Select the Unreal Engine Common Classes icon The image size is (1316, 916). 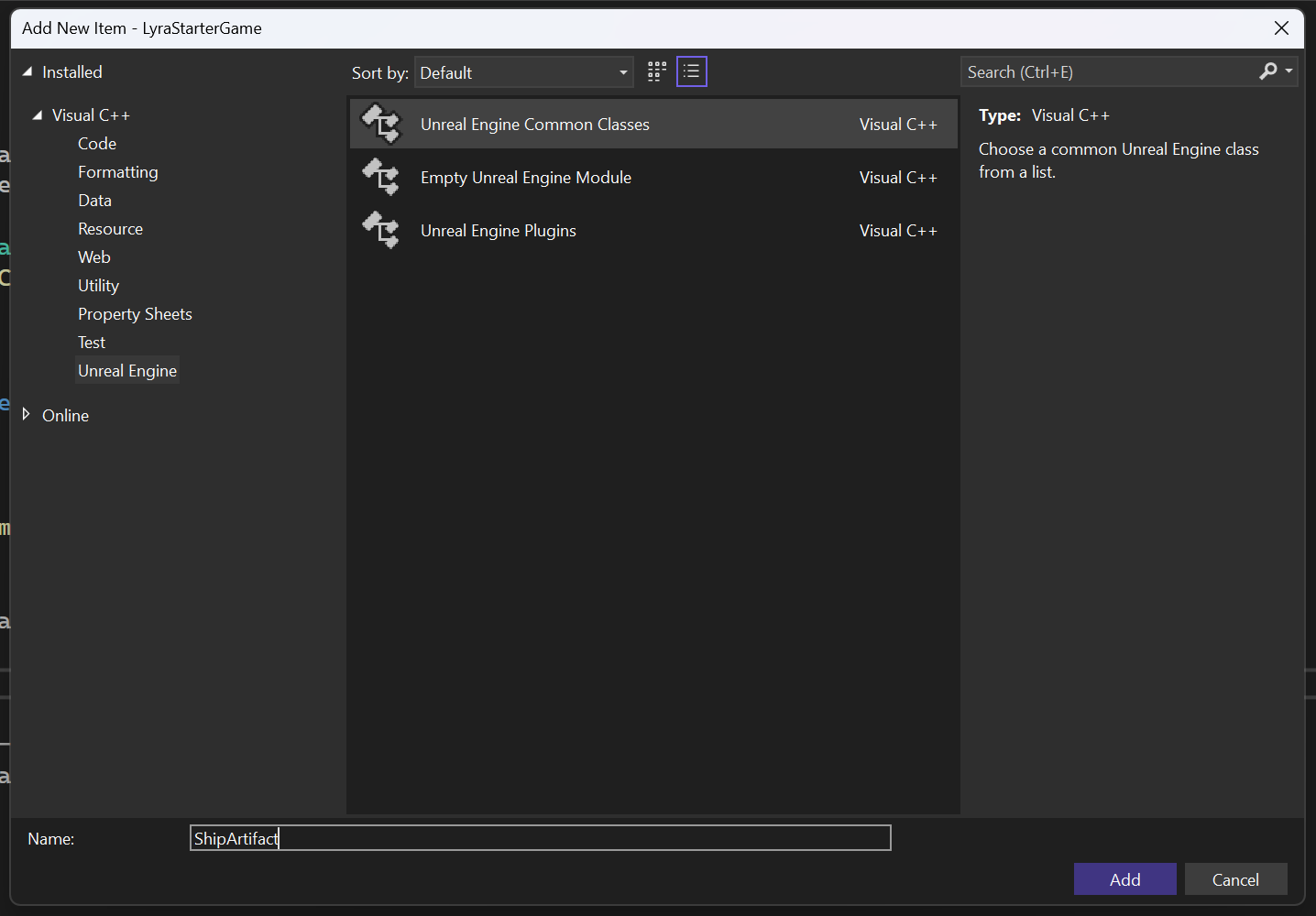pos(380,124)
